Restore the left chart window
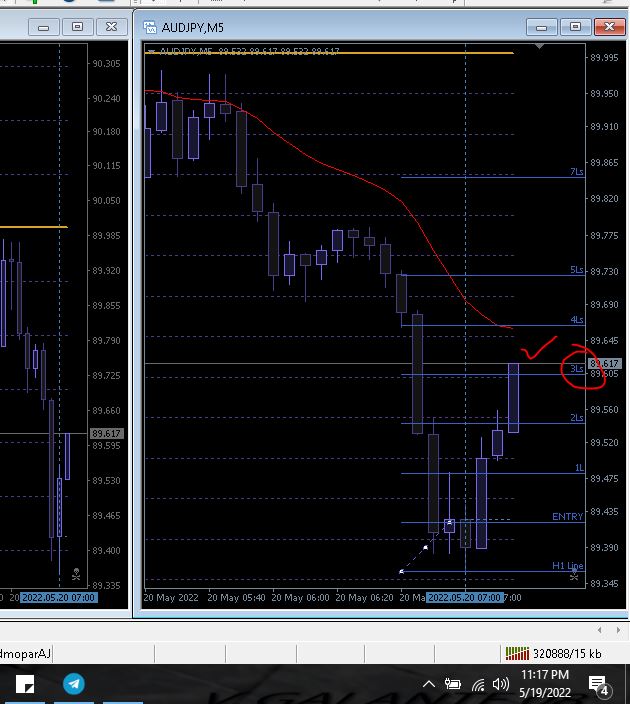The image size is (630, 704). pyautogui.click(x=77, y=27)
